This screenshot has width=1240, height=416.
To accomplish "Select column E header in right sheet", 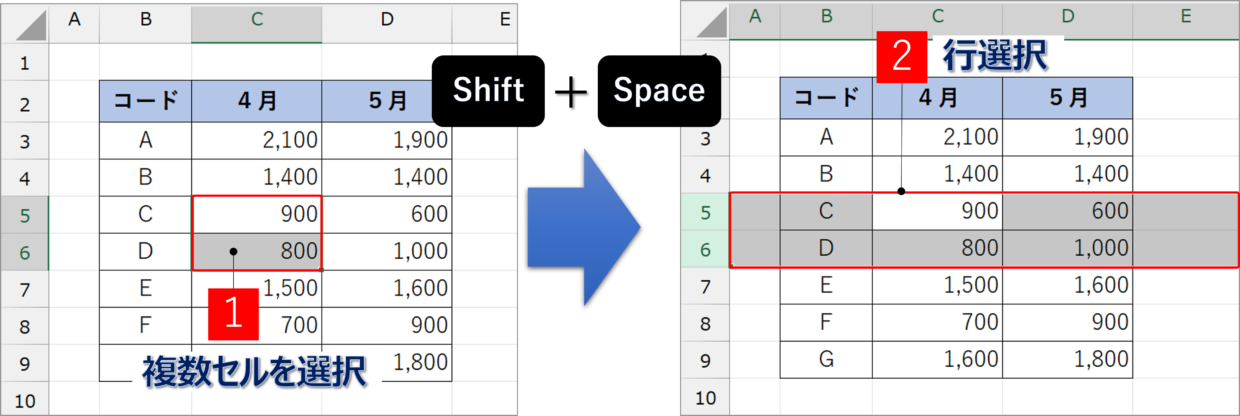I will pos(1185,18).
